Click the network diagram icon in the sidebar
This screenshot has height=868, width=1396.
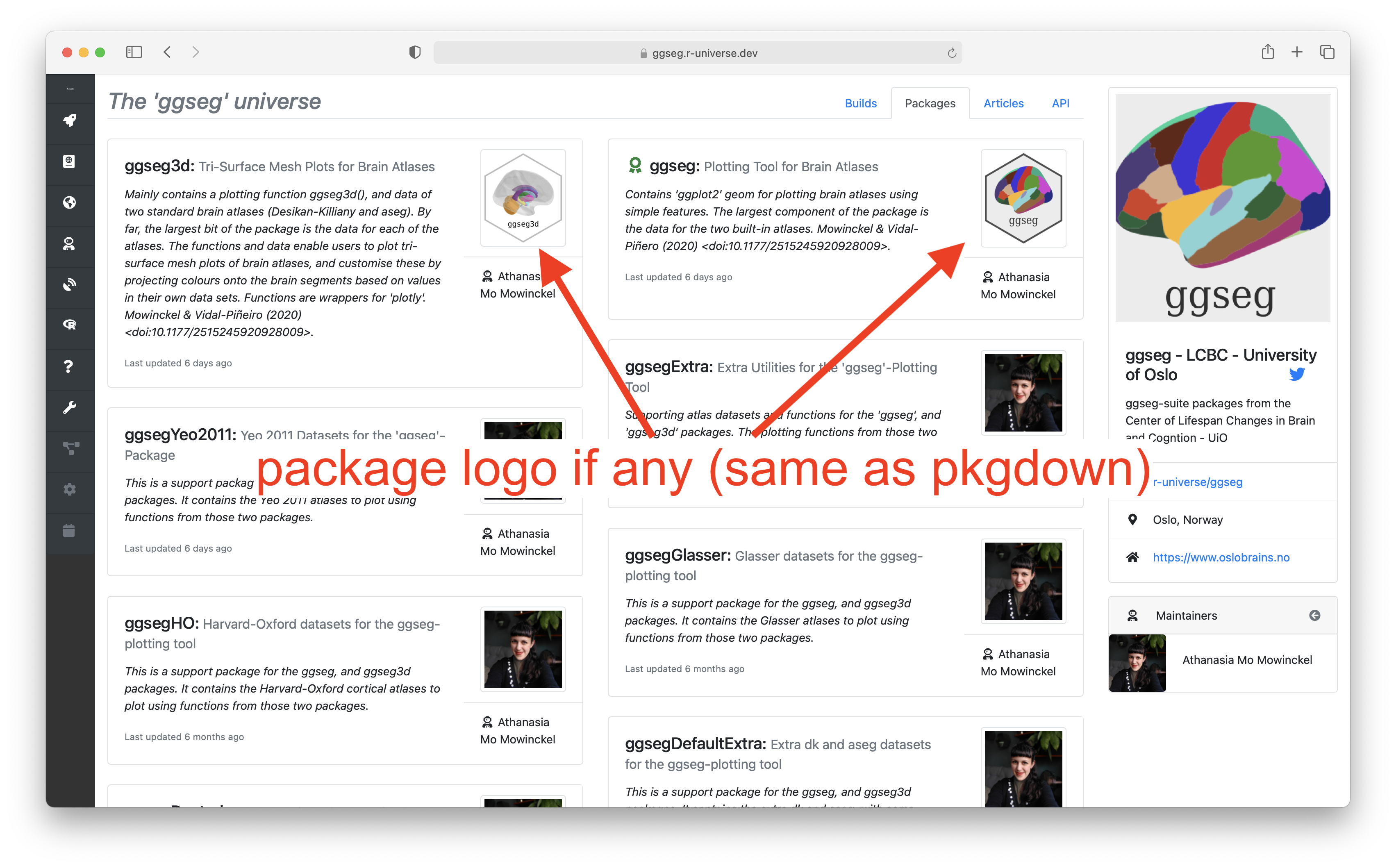[x=70, y=448]
